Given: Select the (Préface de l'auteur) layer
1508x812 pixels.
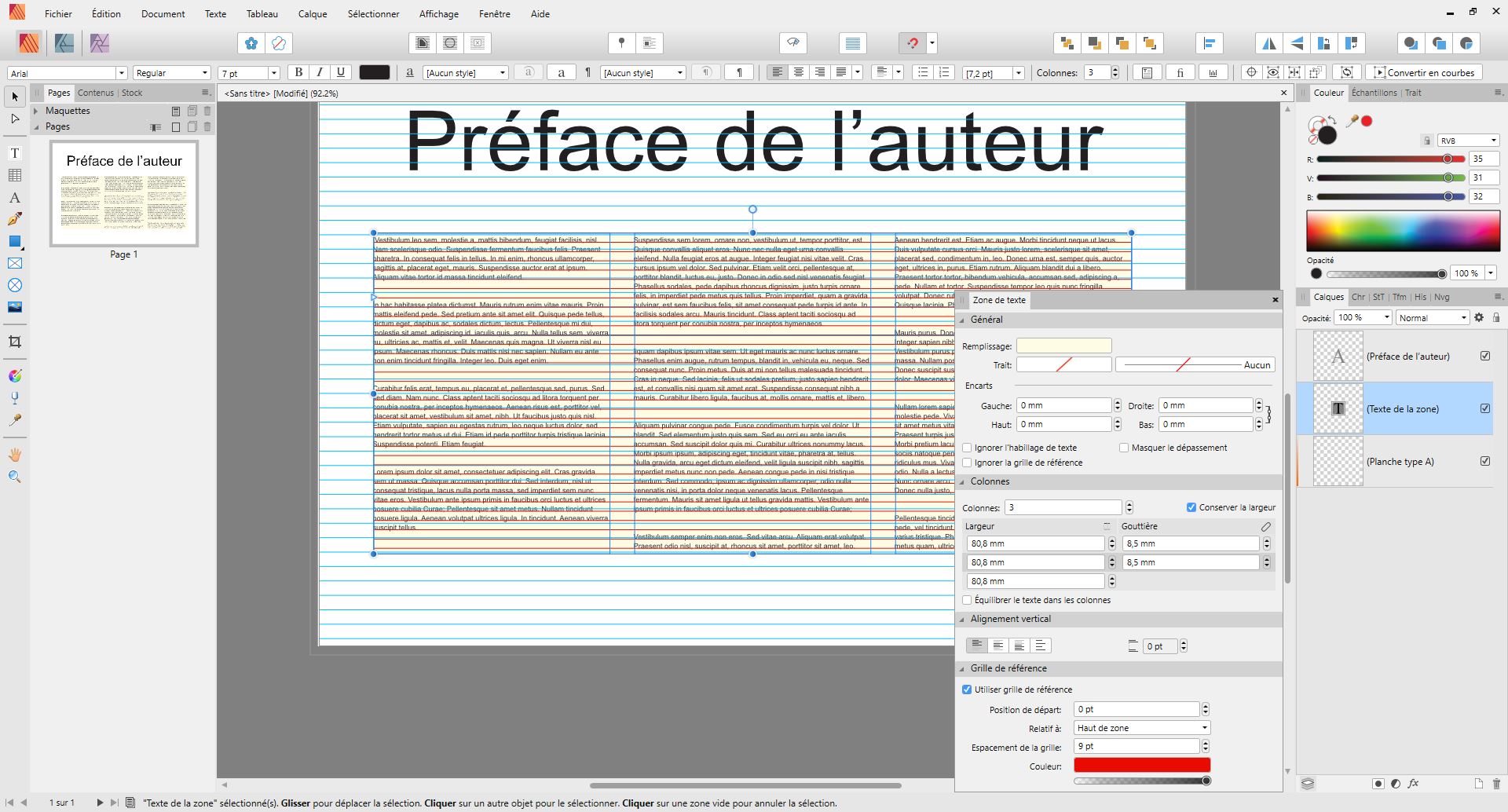Looking at the screenshot, I should point(1395,356).
